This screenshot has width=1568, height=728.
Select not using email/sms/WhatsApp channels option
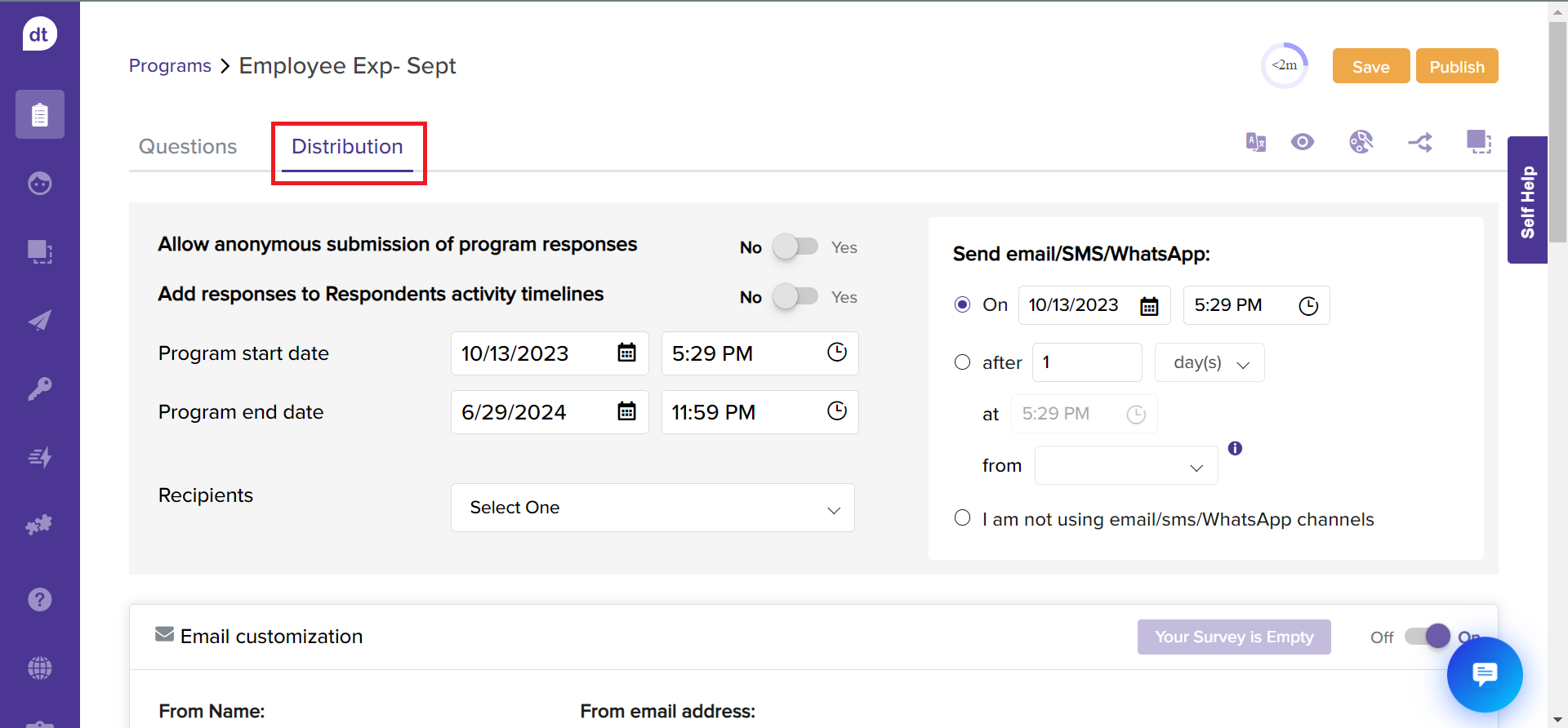click(962, 518)
